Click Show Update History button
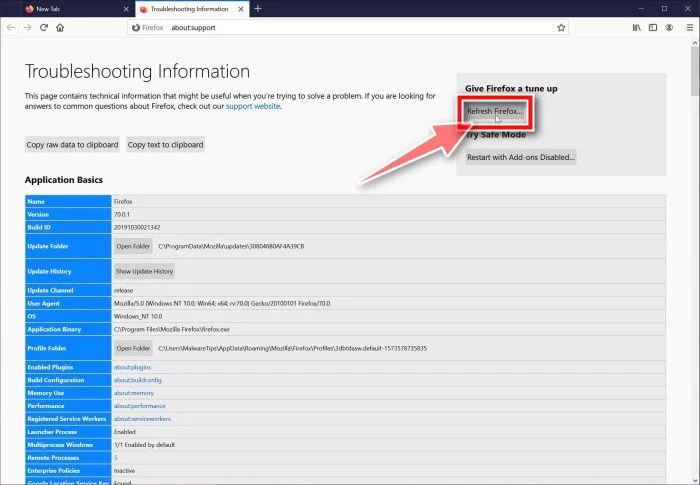 click(x=144, y=271)
